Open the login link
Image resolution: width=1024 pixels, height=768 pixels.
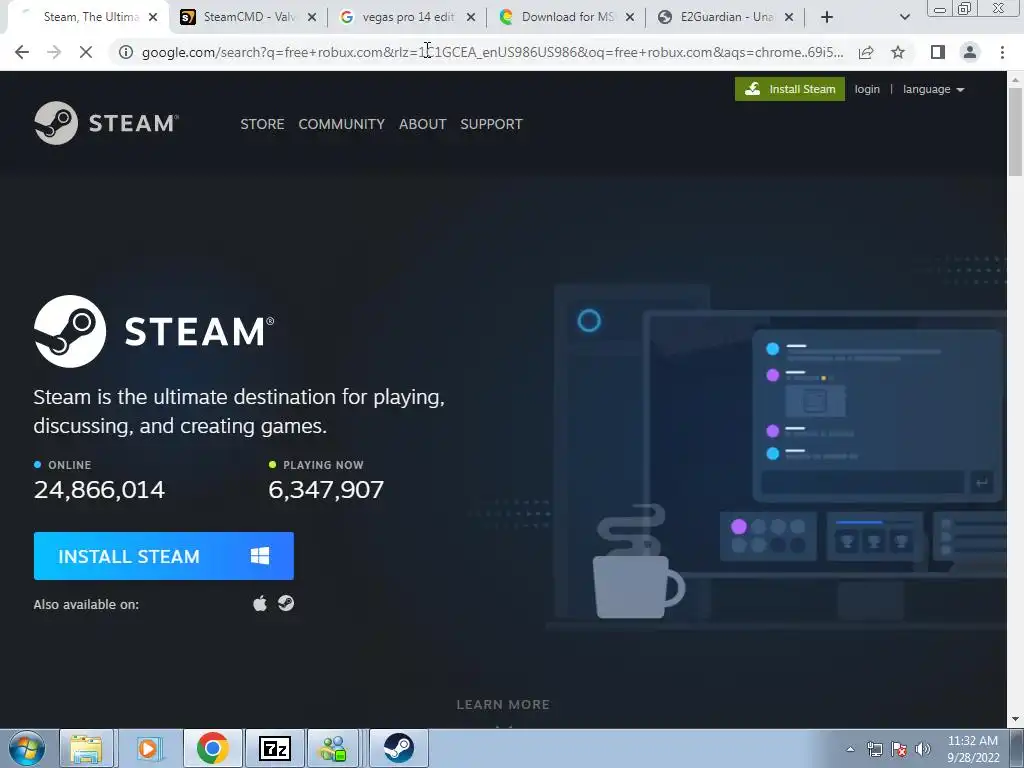point(867,89)
